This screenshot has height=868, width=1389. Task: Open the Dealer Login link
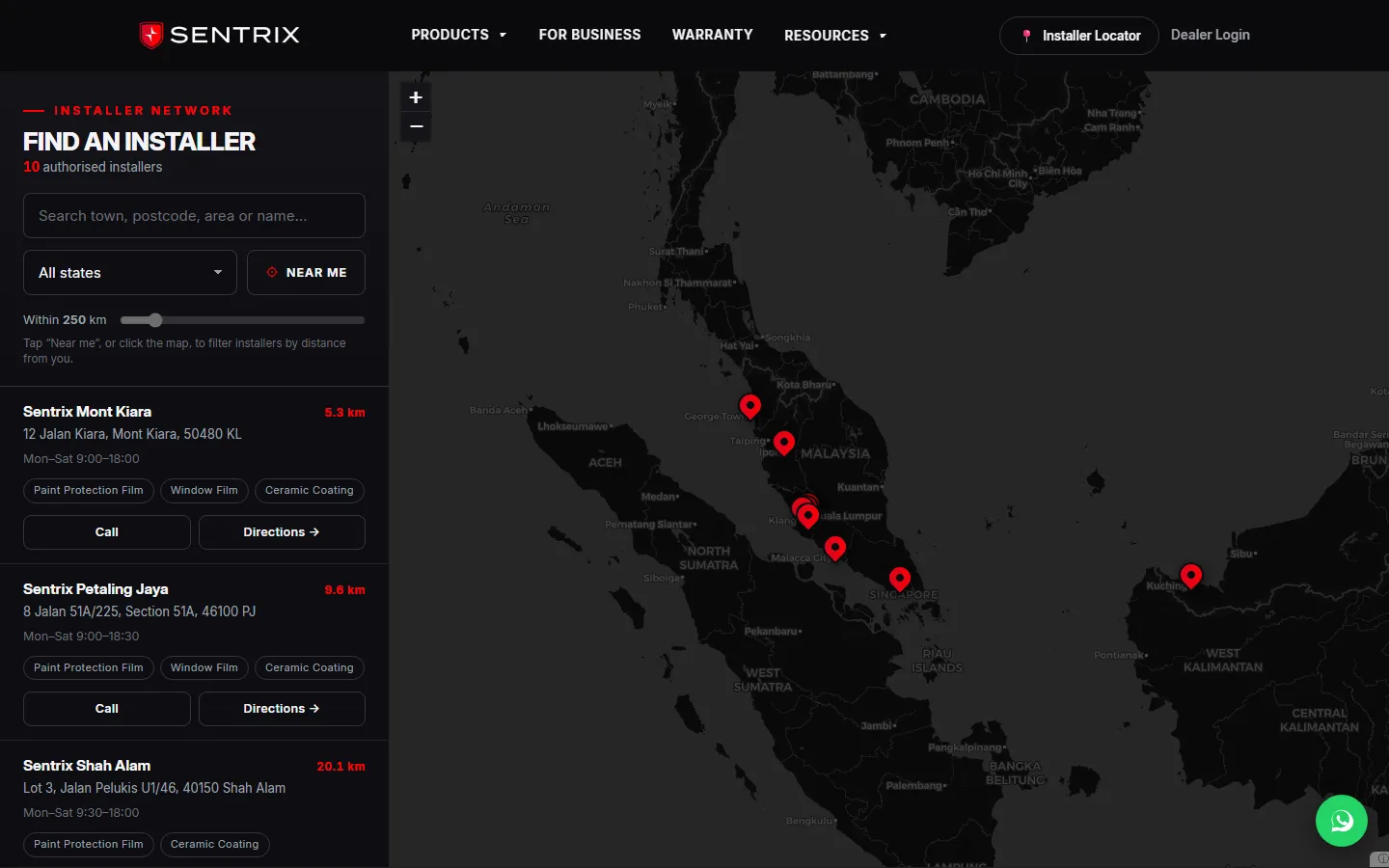[x=1211, y=35]
